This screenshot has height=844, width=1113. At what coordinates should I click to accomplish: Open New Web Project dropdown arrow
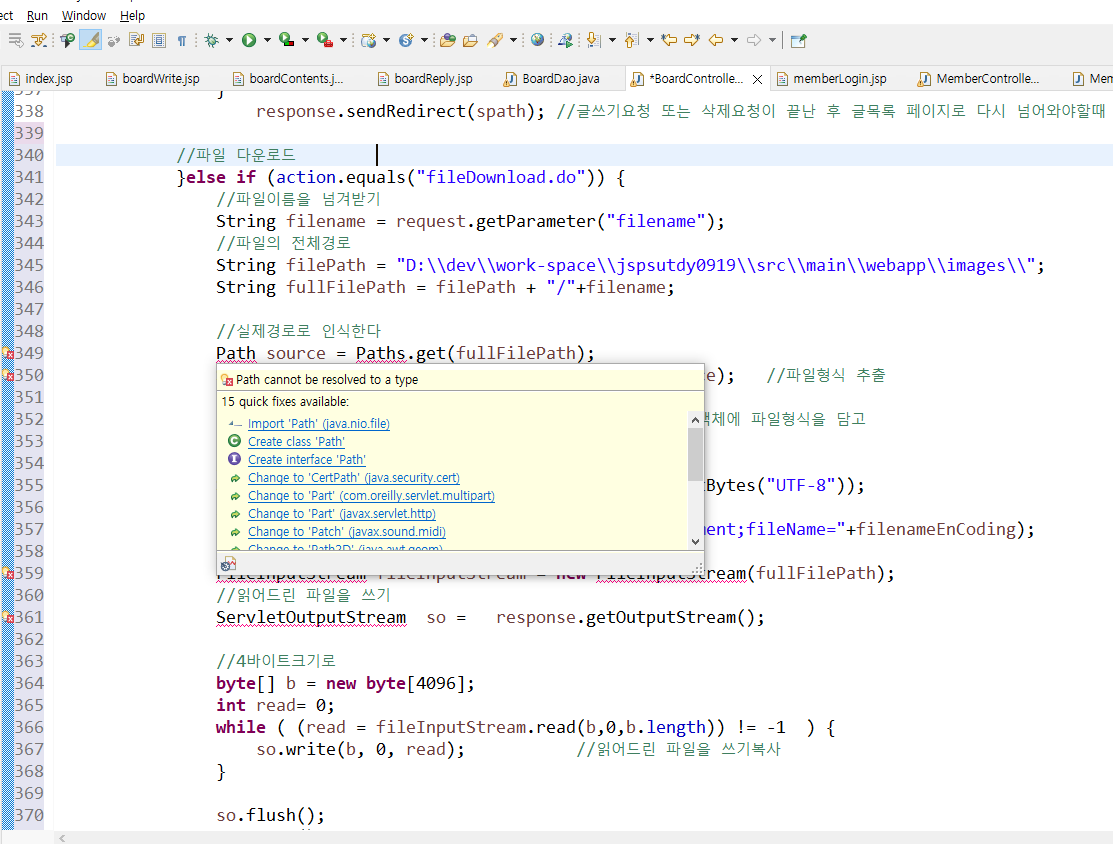386,40
